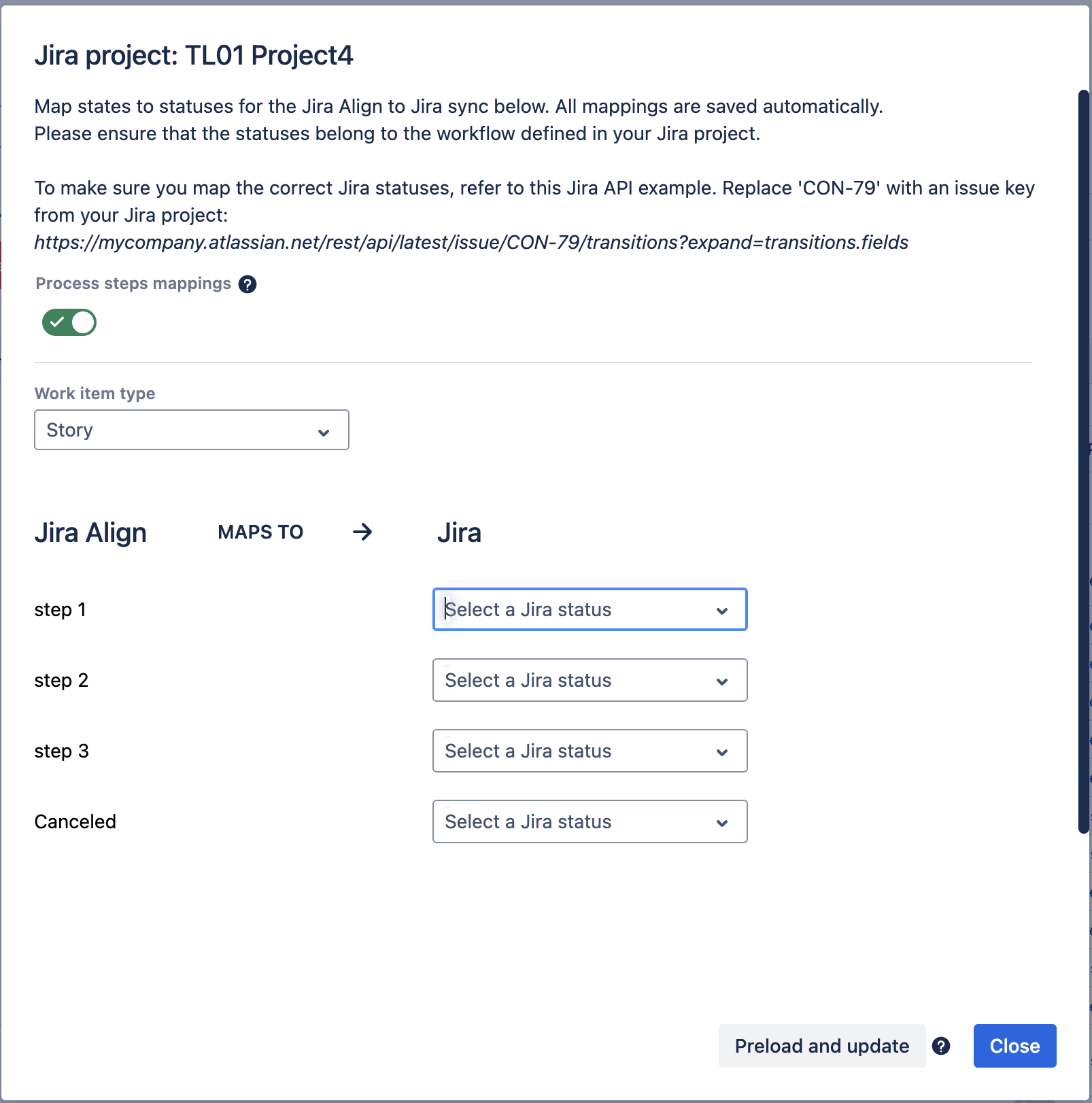Open the Jira status dropdown for Canceled

coord(589,821)
